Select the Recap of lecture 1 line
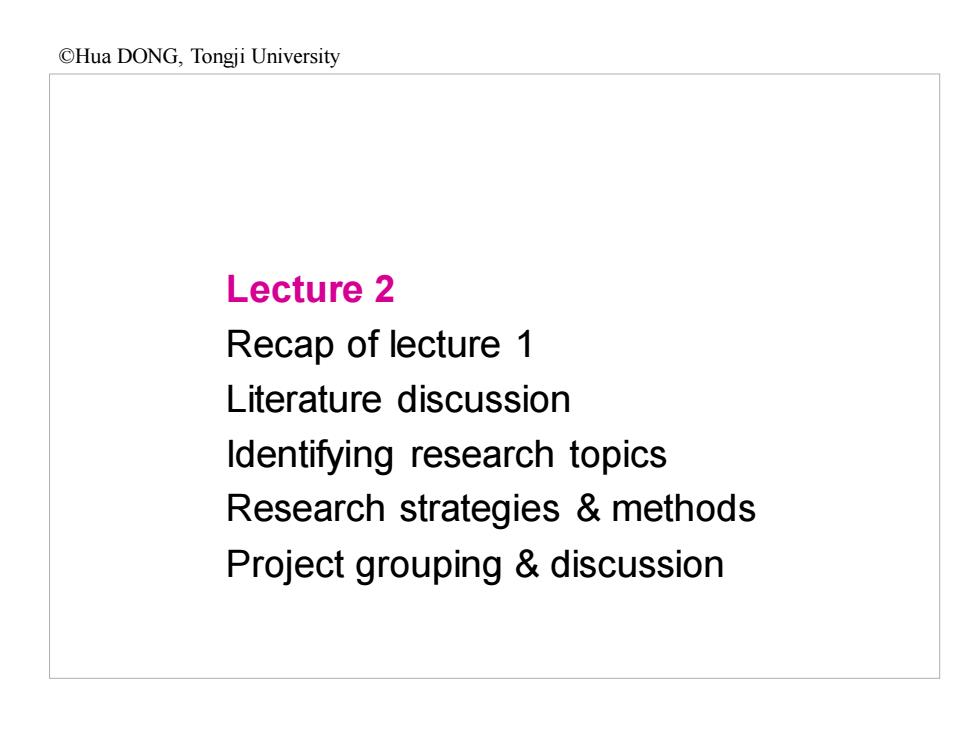The height and width of the screenshot is (735, 980). (379, 345)
